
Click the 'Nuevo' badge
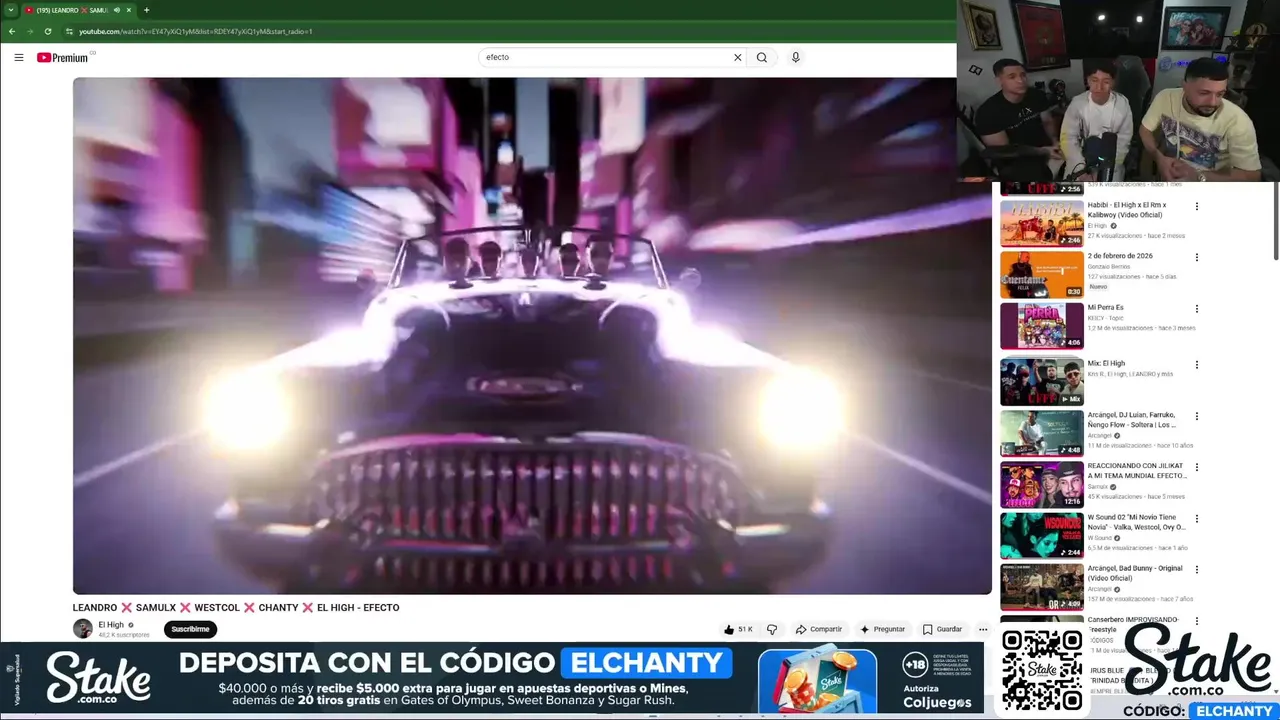pyautogui.click(x=1098, y=287)
